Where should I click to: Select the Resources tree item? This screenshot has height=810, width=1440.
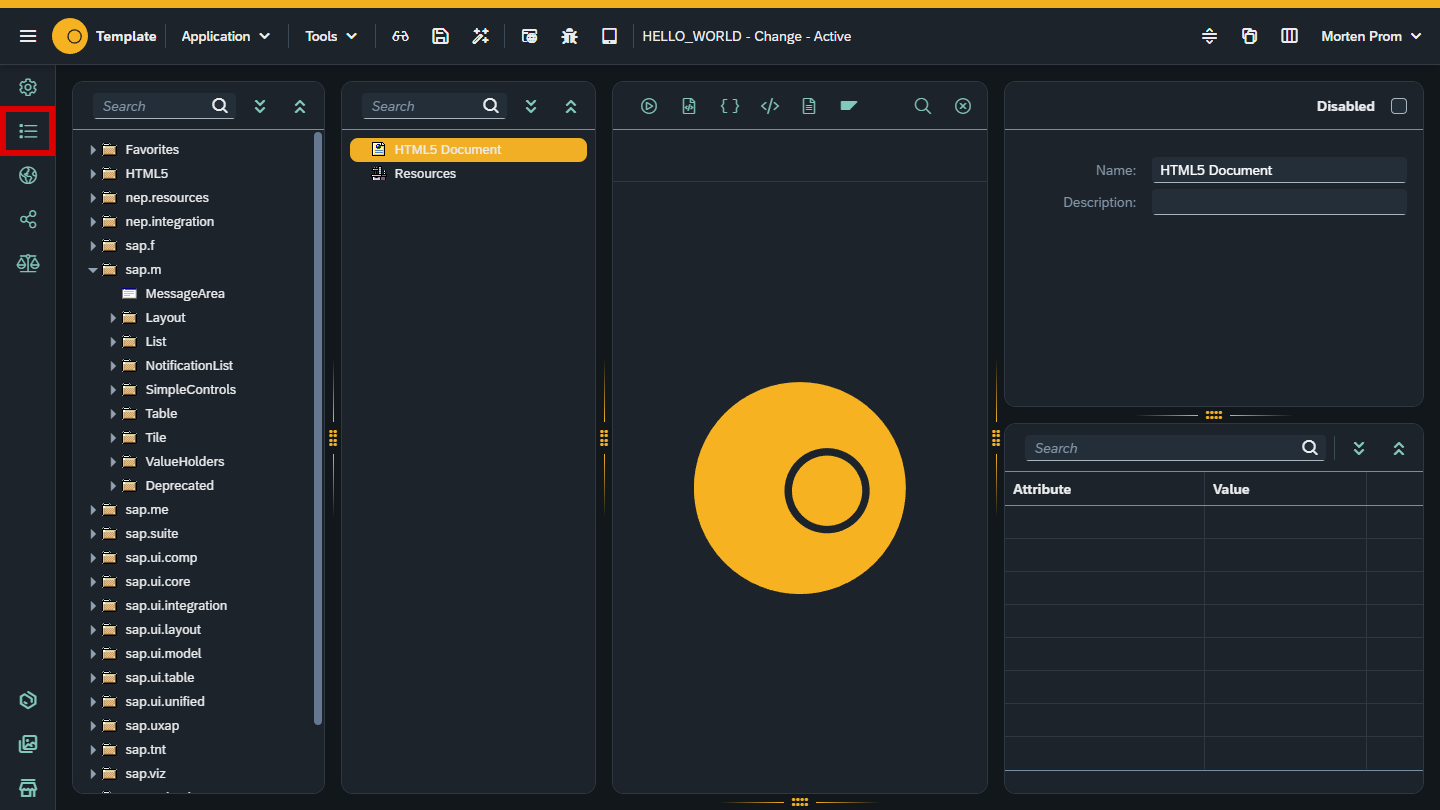(425, 174)
